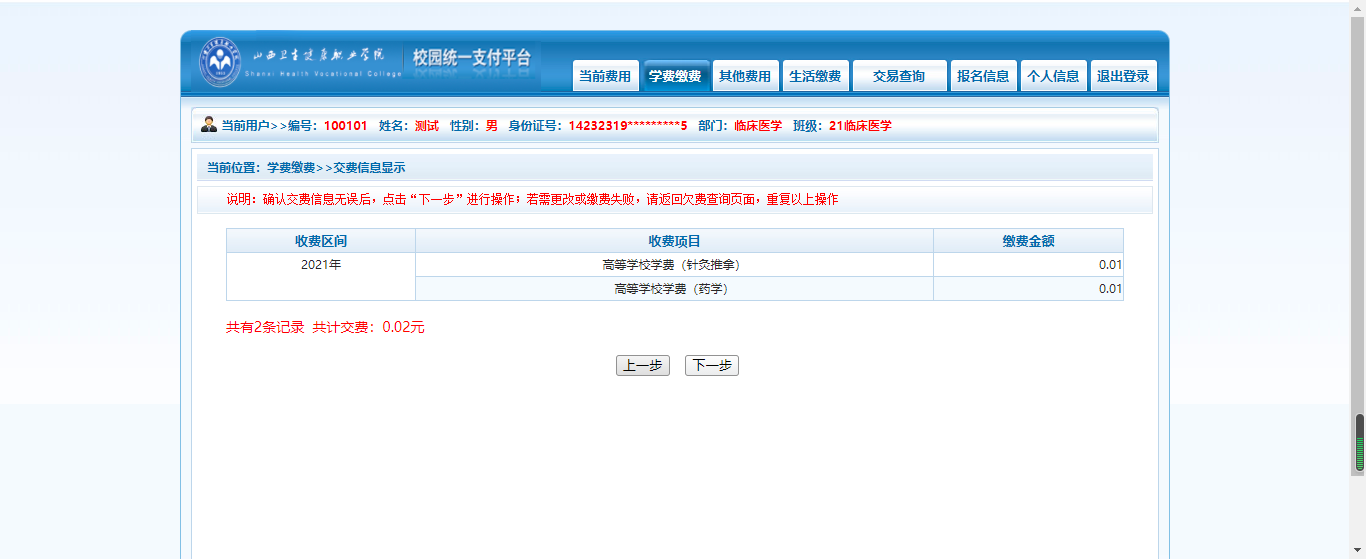Open the 报名信息 tab

(983, 76)
